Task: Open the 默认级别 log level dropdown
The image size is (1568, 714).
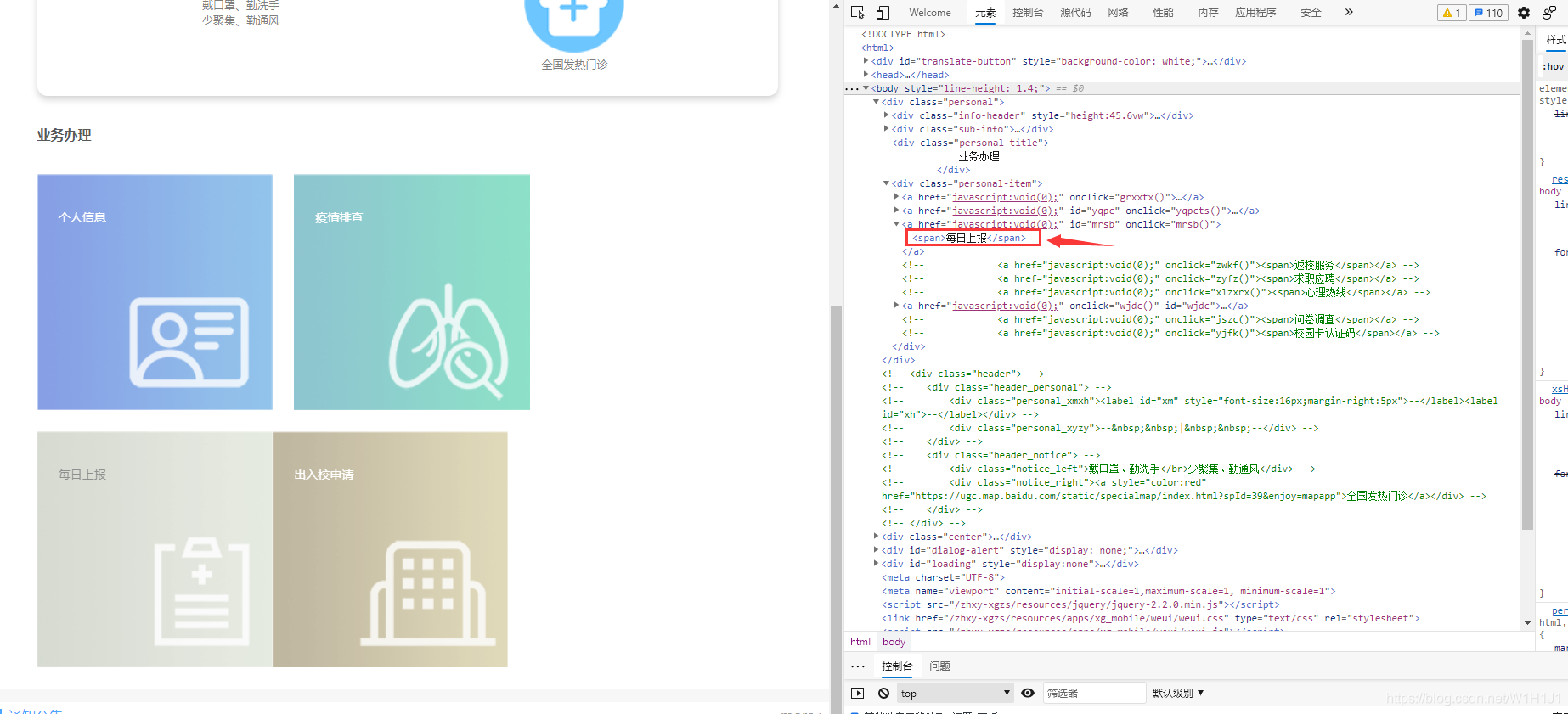Action: (x=1178, y=693)
